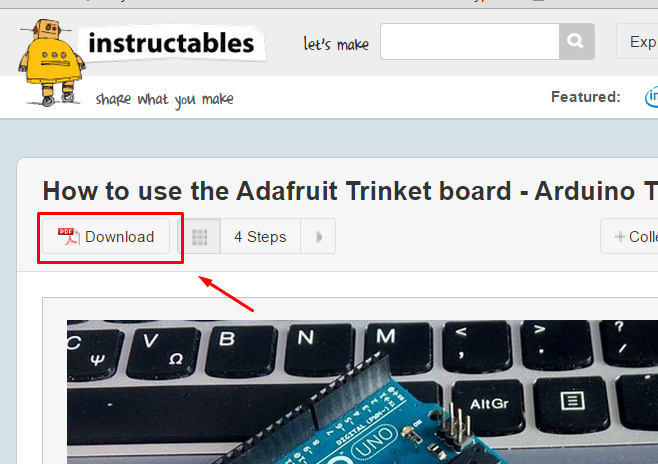The height and width of the screenshot is (464, 658).
Task: Click the plus icon beside Collect
Action: pos(619,237)
